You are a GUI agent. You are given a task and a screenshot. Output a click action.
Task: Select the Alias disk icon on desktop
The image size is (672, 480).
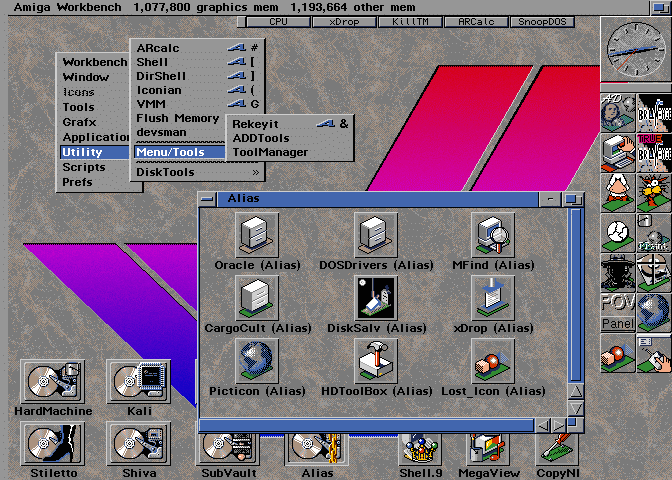pos(317,449)
